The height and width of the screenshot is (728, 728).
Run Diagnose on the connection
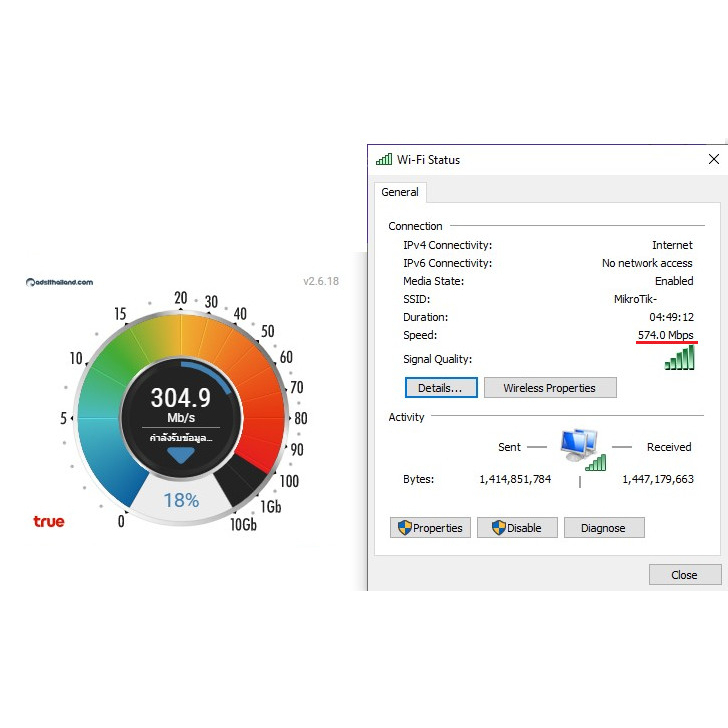pyautogui.click(x=604, y=528)
